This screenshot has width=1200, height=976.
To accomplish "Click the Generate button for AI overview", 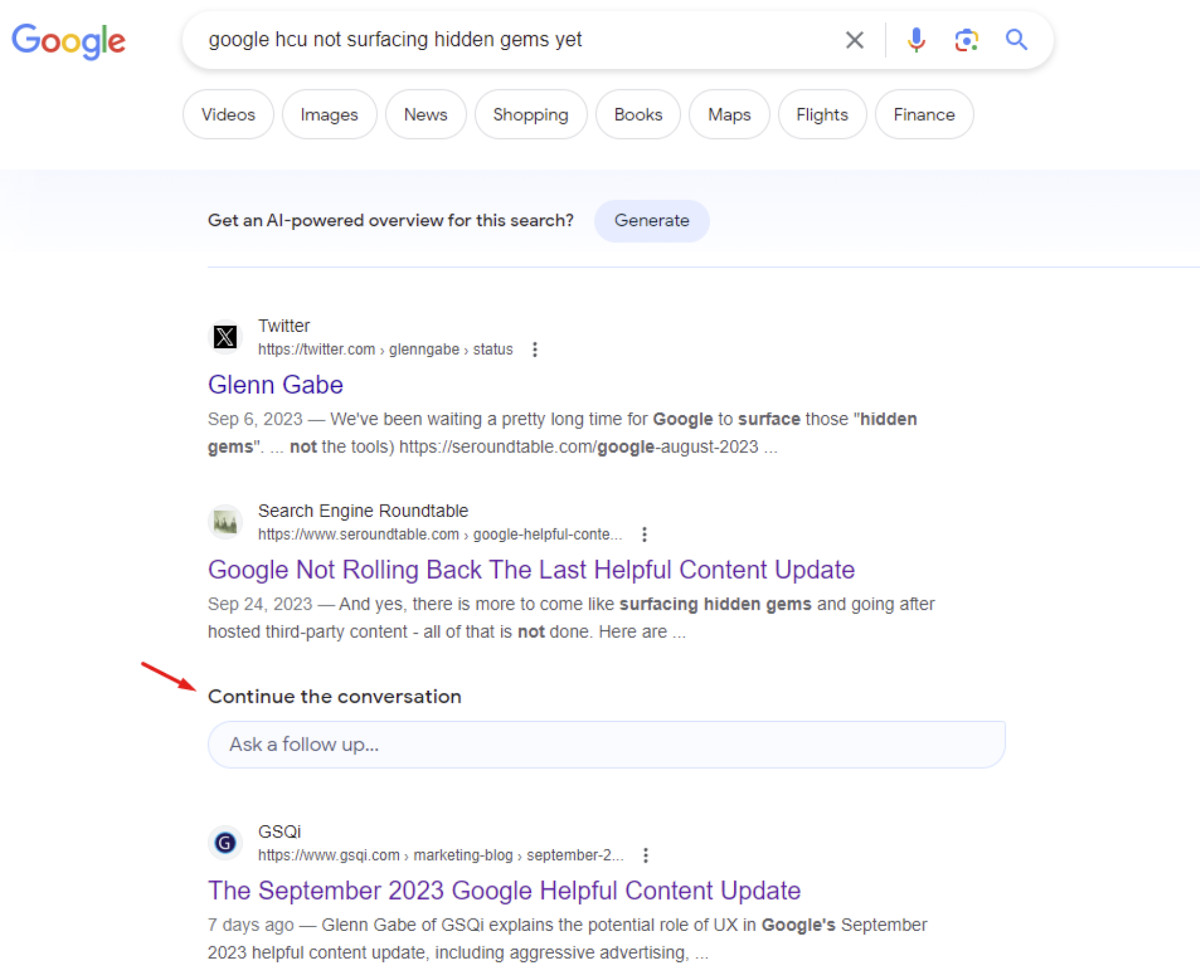I will coord(652,220).
